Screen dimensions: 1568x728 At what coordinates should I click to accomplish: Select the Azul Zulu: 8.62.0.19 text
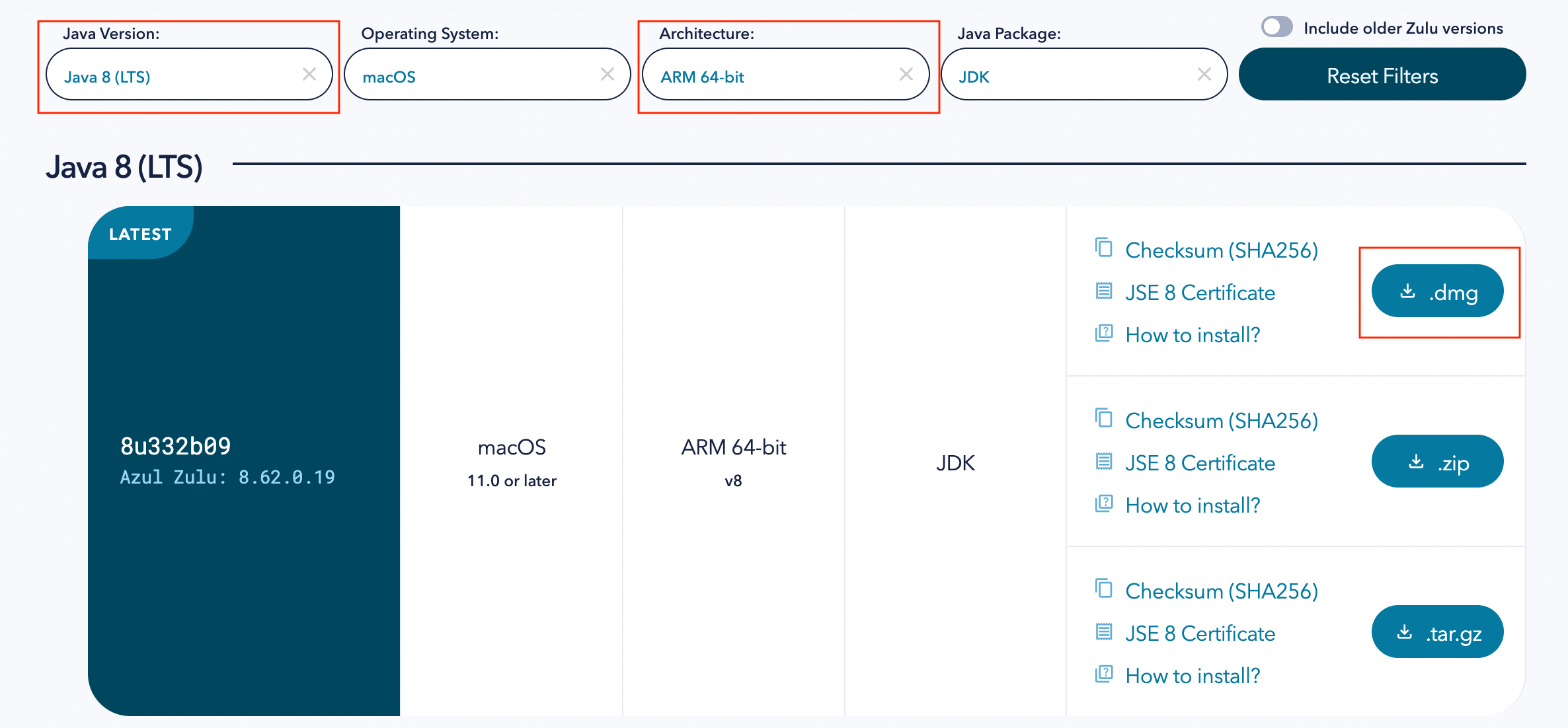tap(227, 477)
